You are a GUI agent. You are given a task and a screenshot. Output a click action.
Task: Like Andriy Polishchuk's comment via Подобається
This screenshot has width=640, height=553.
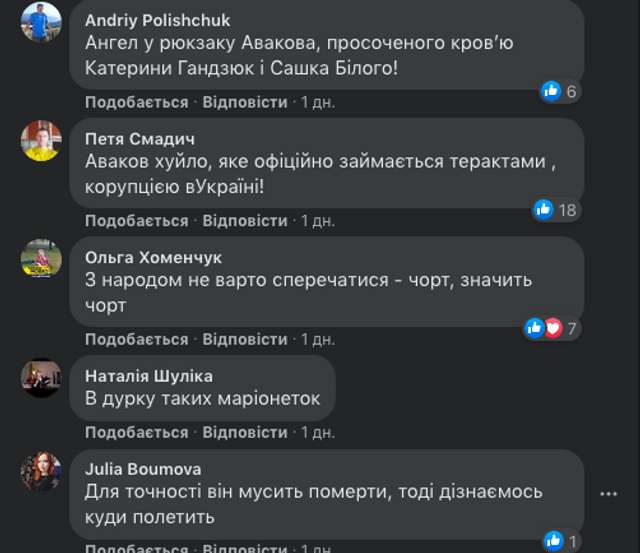tap(136, 102)
